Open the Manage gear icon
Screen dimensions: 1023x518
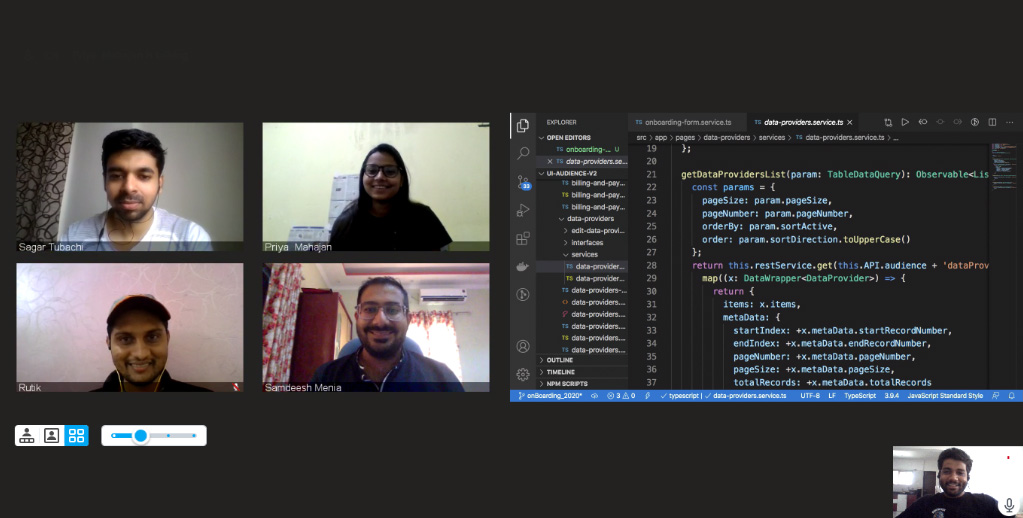point(522,374)
